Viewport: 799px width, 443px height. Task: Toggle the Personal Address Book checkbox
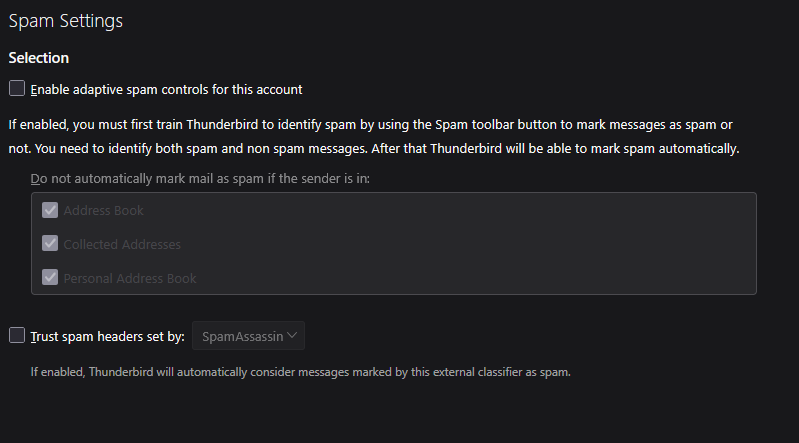click(x=50, y=278)
